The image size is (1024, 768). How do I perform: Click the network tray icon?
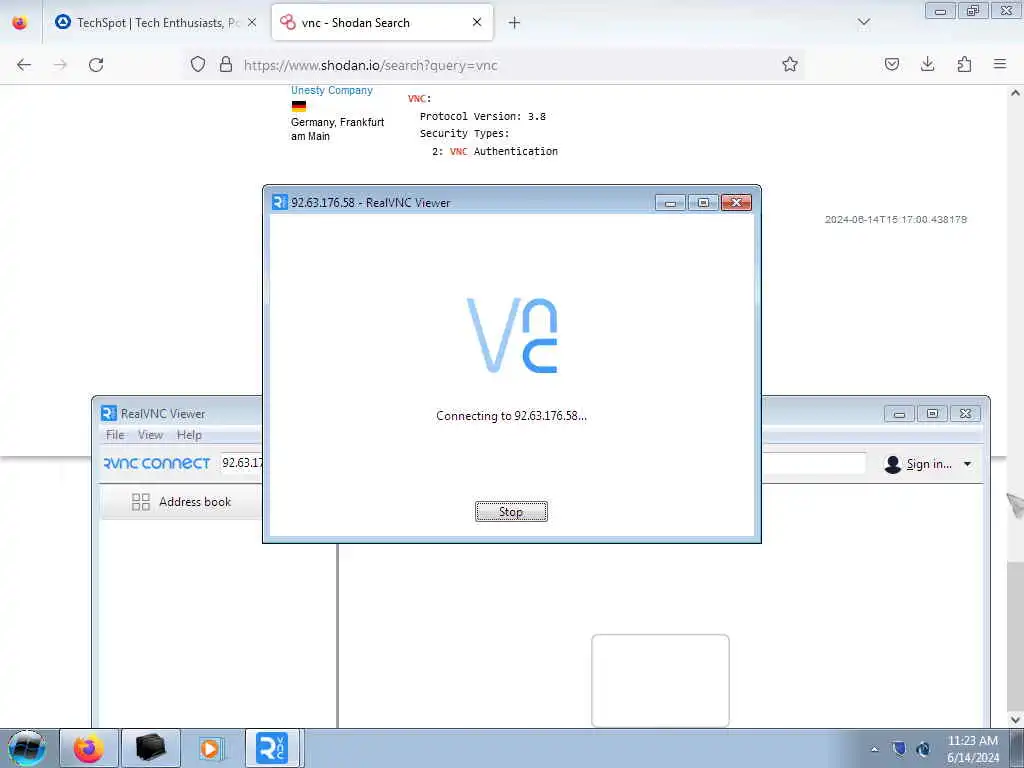point(923,749)
